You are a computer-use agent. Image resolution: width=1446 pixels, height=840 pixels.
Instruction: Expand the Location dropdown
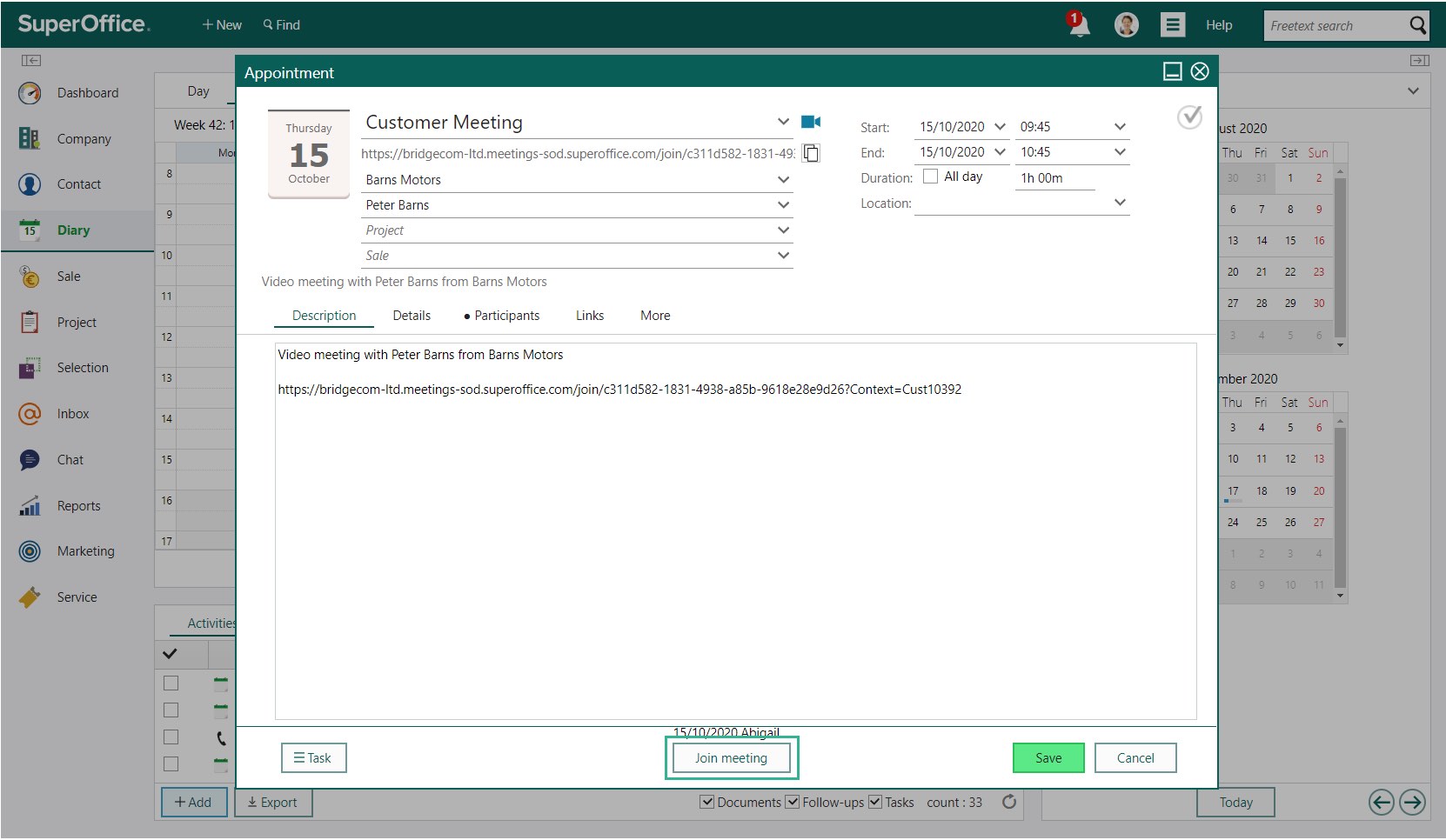pos(1120,203)
